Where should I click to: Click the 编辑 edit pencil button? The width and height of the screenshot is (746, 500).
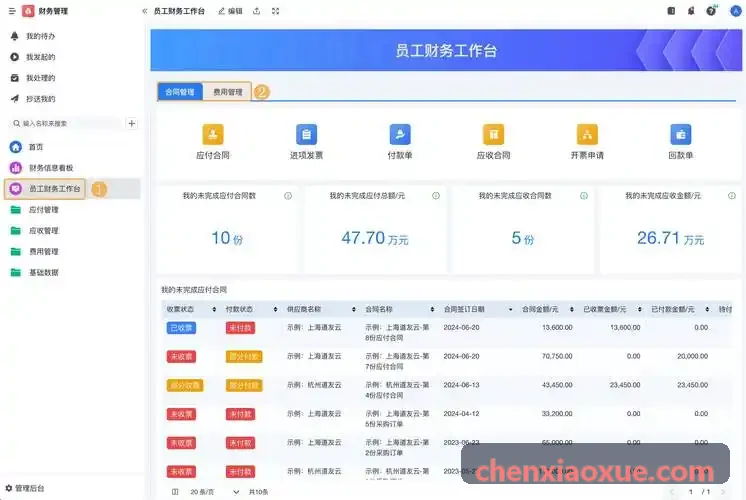click(x=230, y=11)
